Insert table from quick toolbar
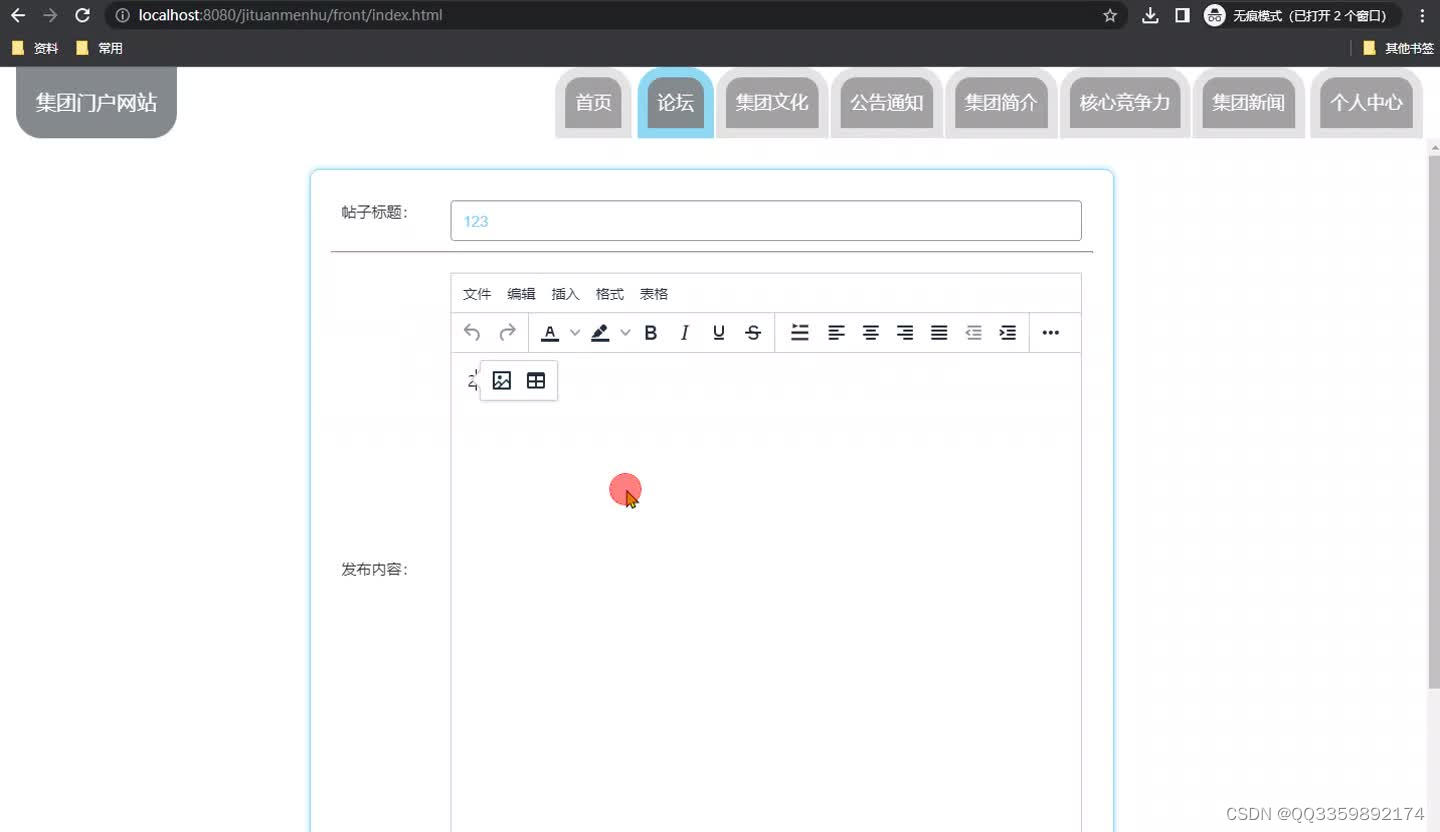This screenshot has height=832, width=1440. tap(536, 381)
